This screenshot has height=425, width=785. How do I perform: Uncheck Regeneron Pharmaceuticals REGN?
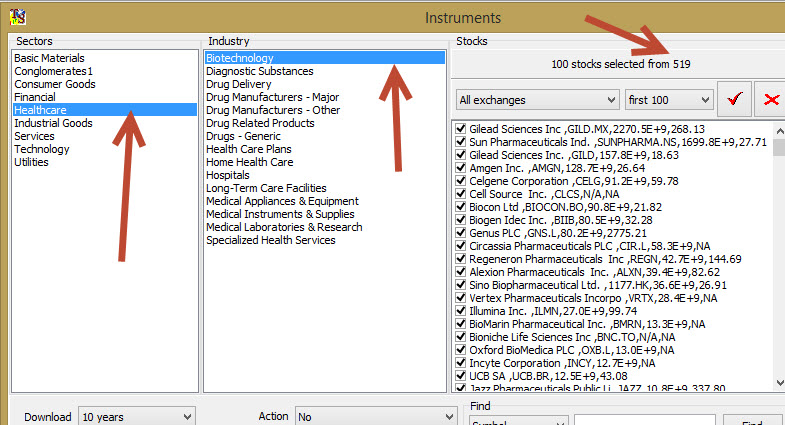[461, 259]
